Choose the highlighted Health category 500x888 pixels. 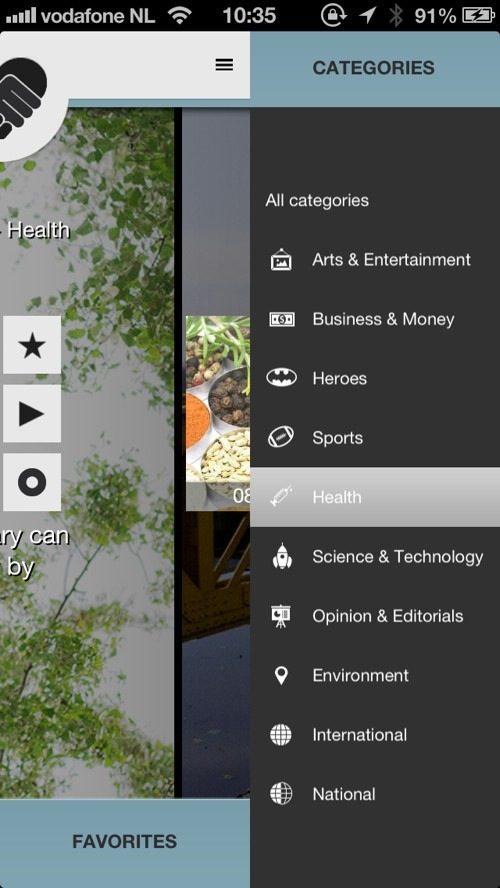375,497
